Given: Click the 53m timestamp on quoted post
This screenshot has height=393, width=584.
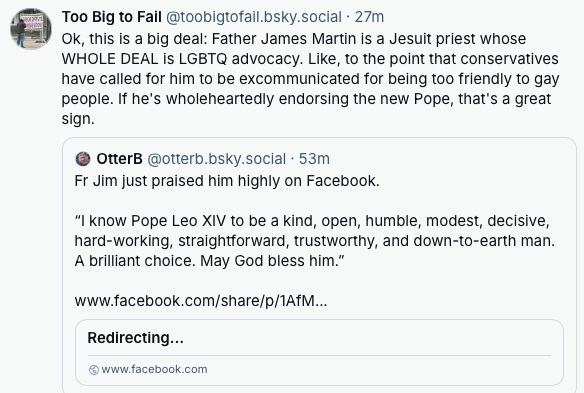Looking at the screenshot, I should (314, 159).
